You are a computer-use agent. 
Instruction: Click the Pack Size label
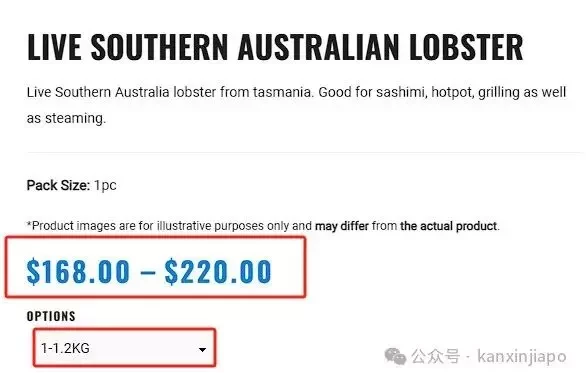pos(58,185)
